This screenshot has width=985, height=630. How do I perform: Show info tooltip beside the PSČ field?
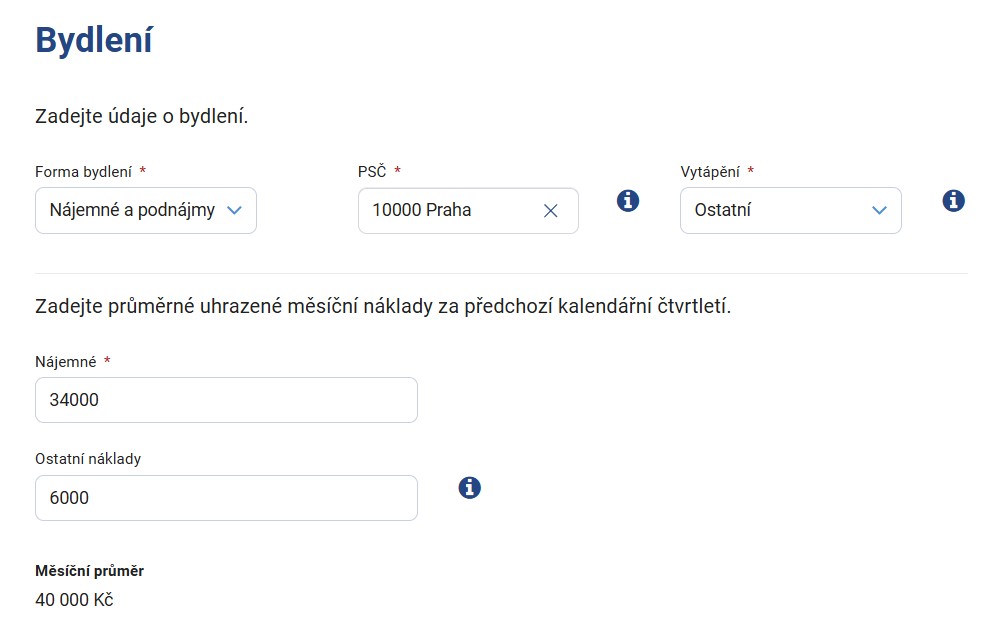[x=628, y=201]
